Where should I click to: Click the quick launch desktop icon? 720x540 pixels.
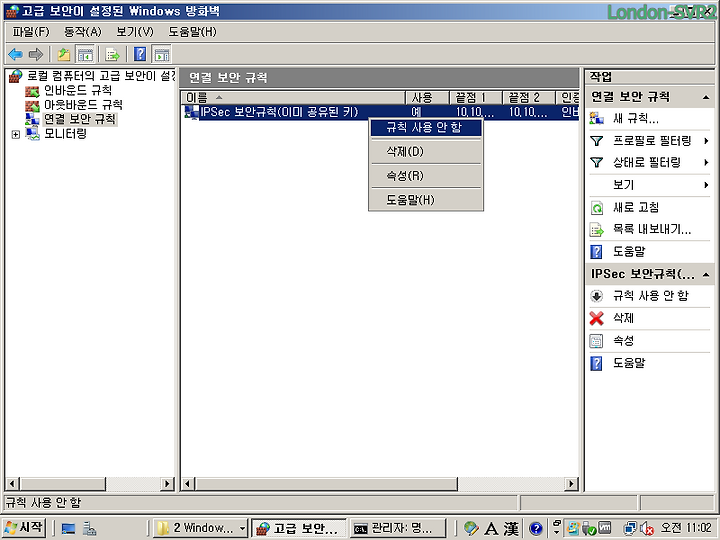pos(68,529)
